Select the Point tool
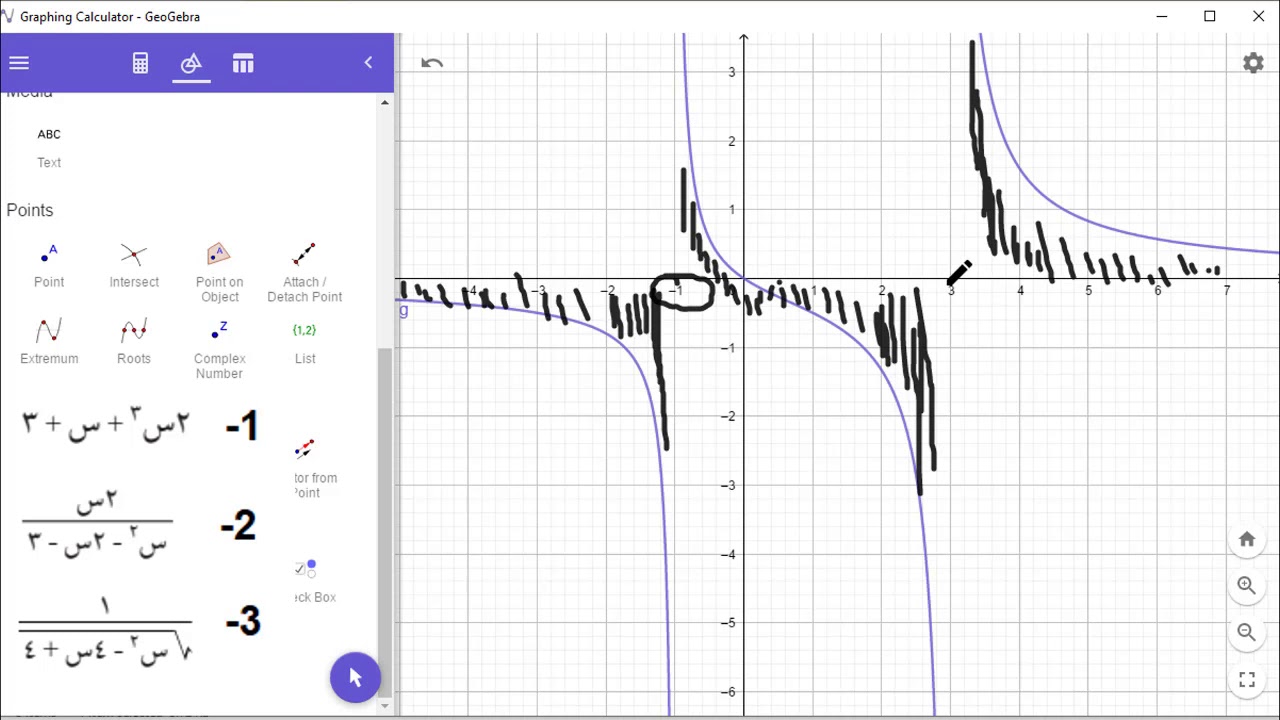The width and height of the screenshot is (1280, 720). point(49,265)
